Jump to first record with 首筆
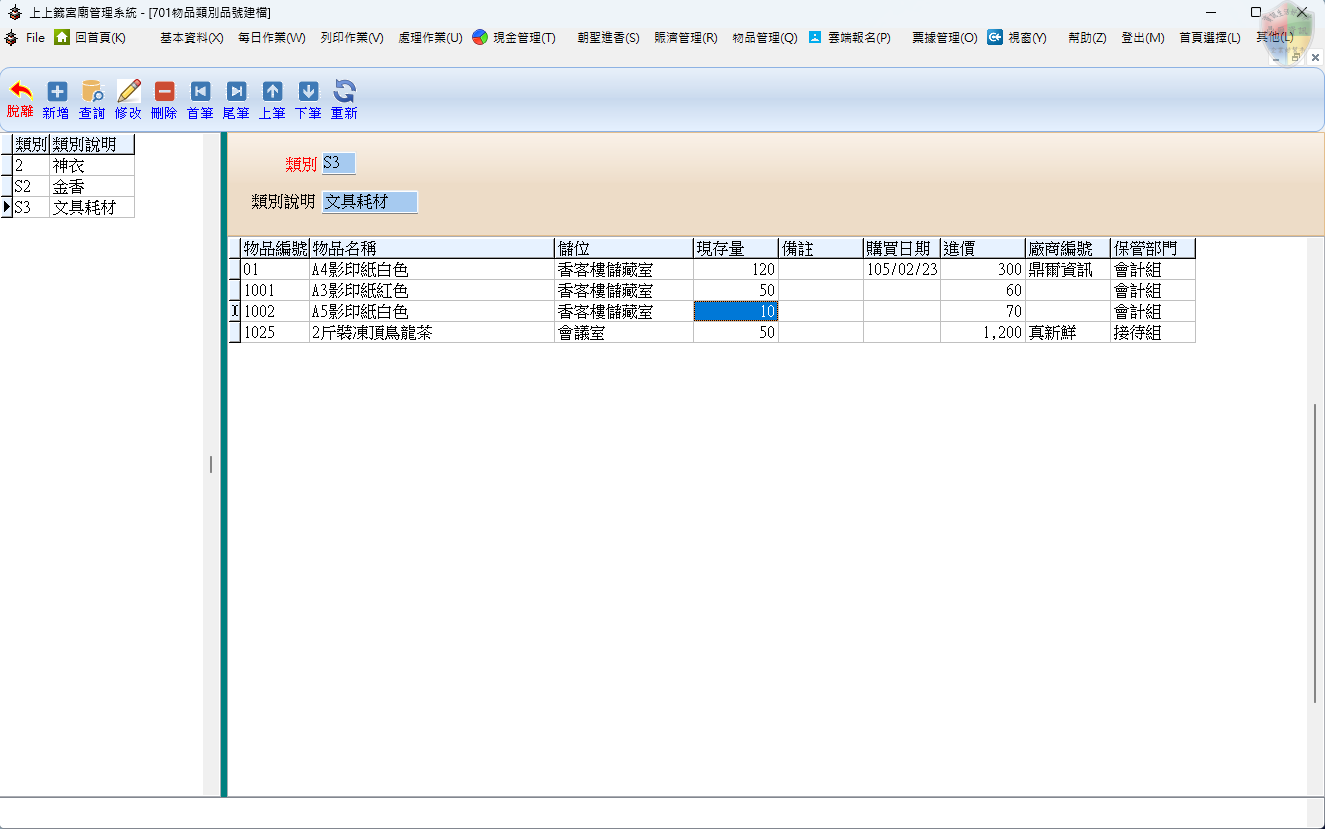1325x829 pixels. click(x=200, y=99)
